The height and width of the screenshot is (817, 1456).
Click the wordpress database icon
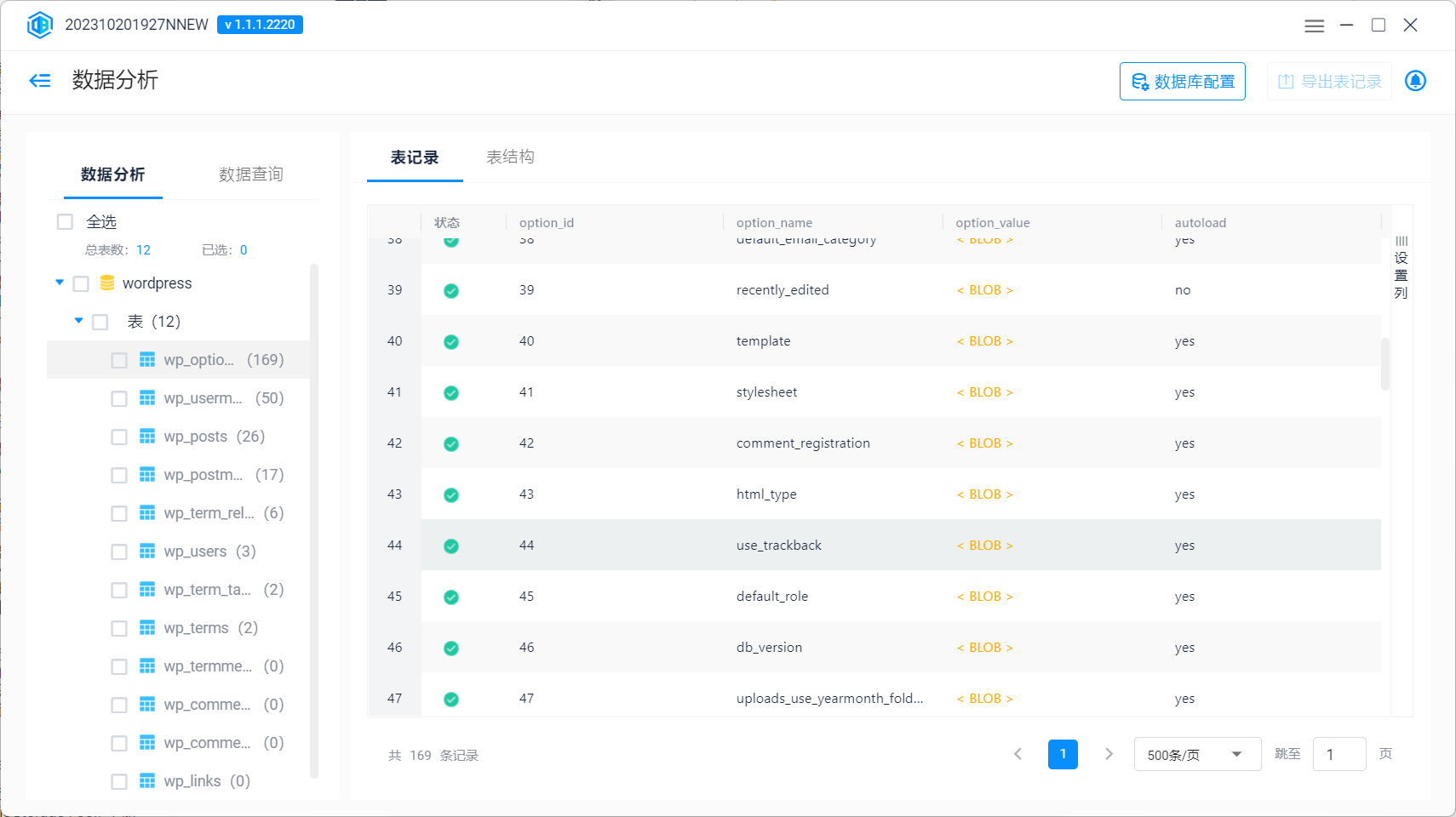point(107,283)
